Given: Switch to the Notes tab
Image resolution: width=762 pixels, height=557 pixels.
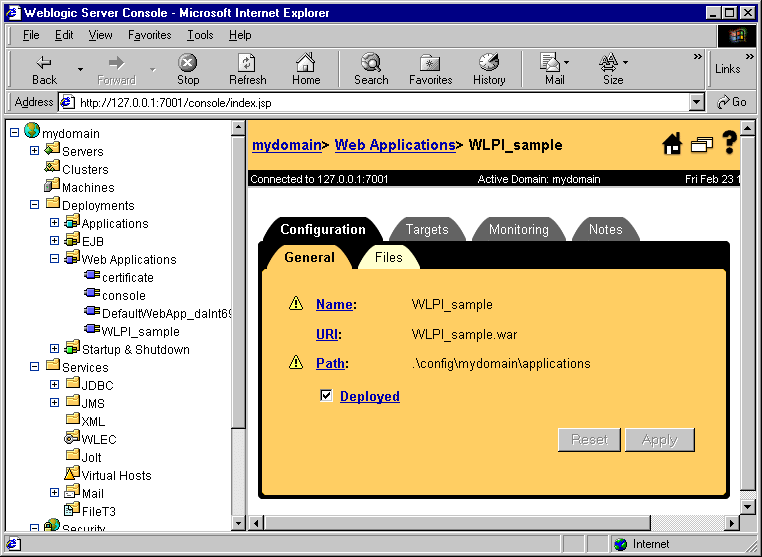Looking at the screenshot, I should 606,229.
